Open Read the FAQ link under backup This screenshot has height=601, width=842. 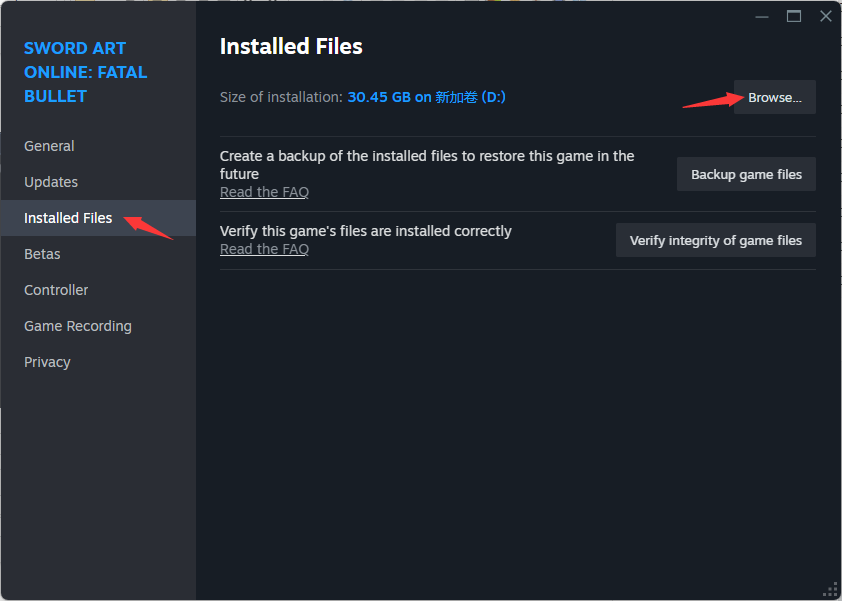tap(264, 192)
